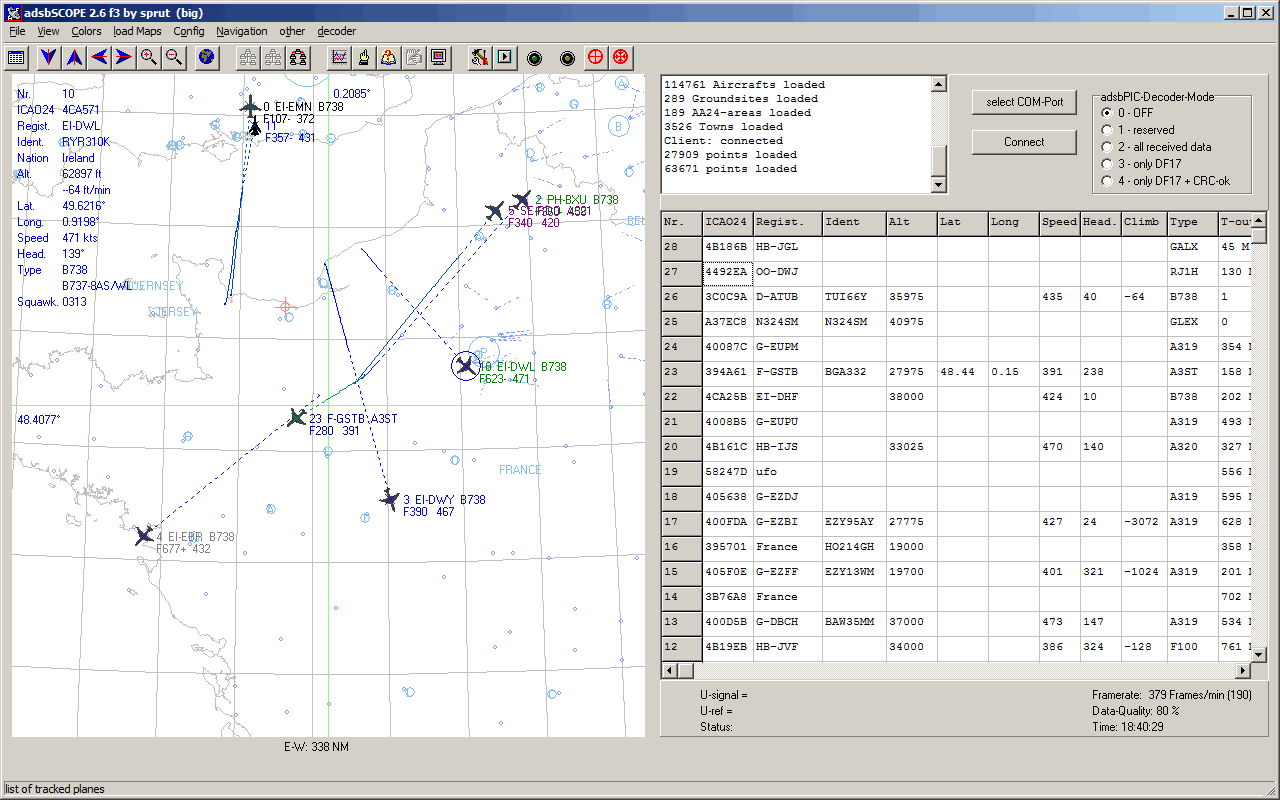1280x800 pixels.
Task: Open the Colors menu
Action: click(x=86, y=31)
